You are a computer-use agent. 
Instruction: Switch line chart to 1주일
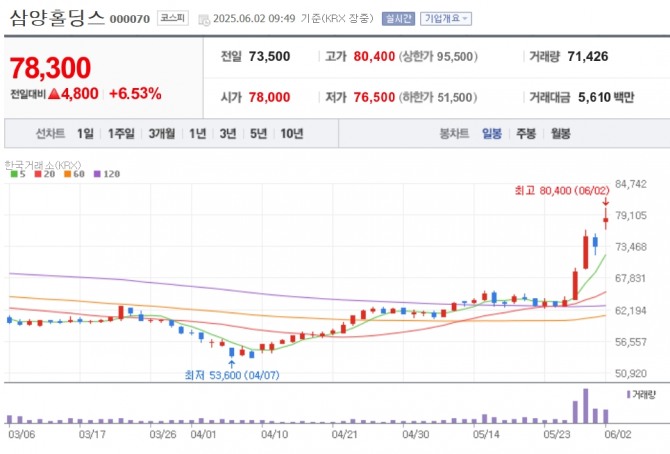(x=121, y=133)
